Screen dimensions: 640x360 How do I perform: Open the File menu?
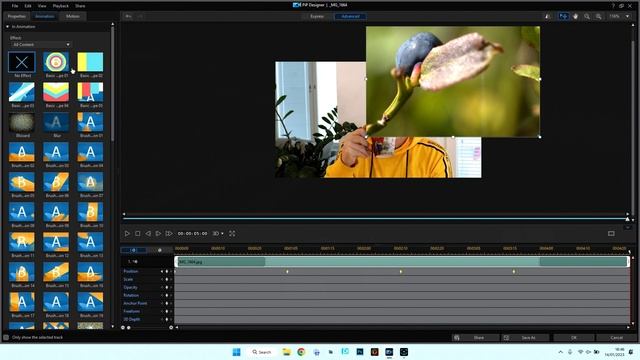coord(15,6)
